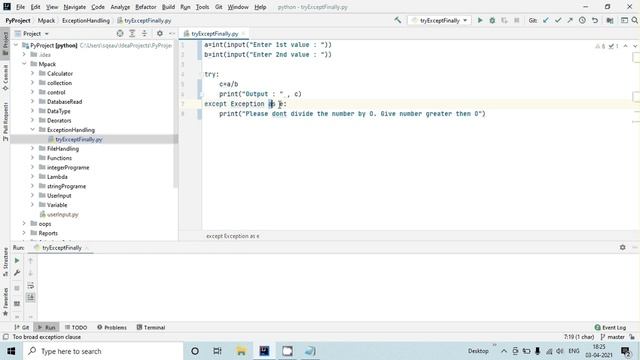This screenshot has height=360, width=640.
Task: Open the run configuration dropdown tryExceptFinally
Action: (x=439, y=20)
